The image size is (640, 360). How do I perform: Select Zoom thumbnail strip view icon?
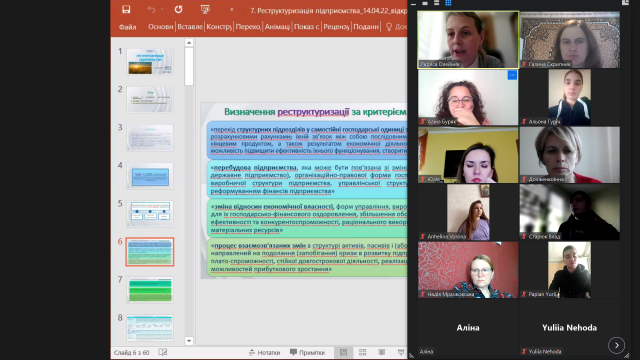click(436, 3)
